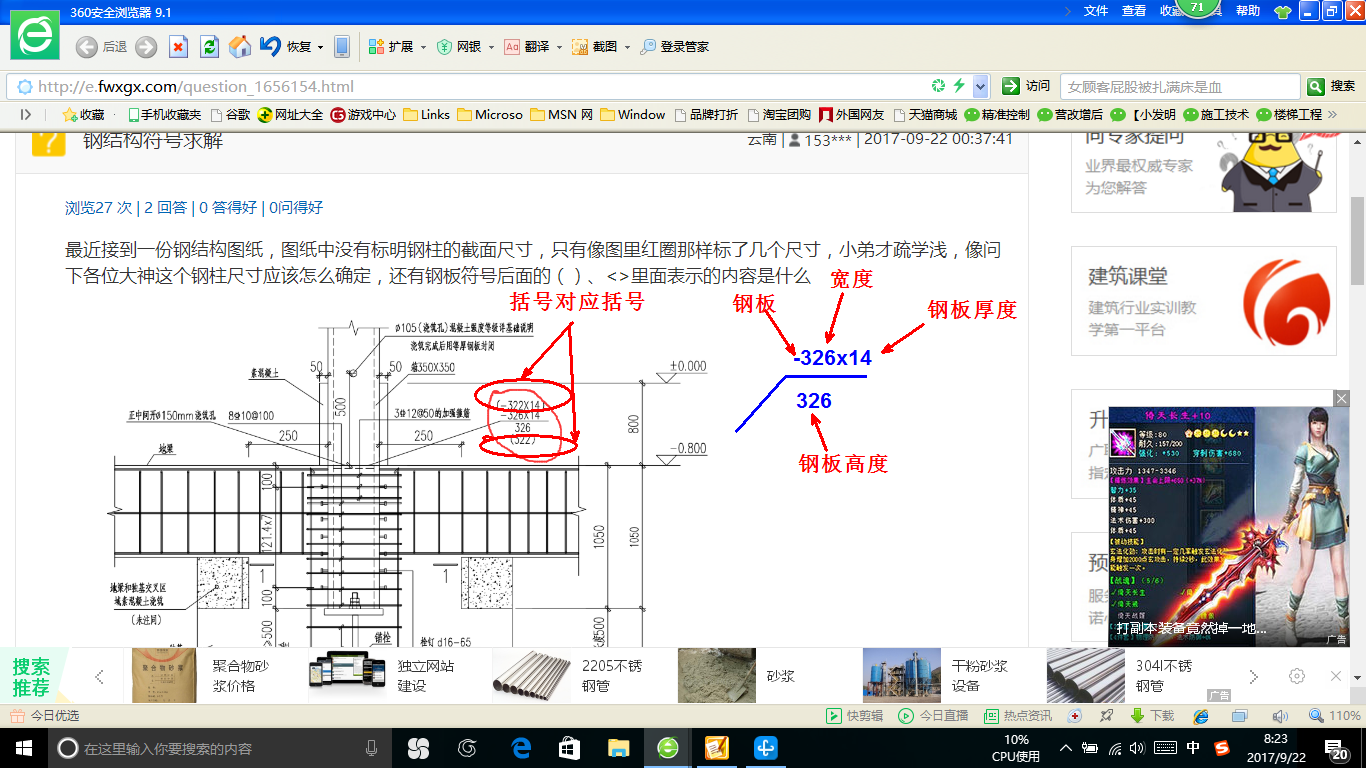The image size is (1366, 768).
Task: Click the 收藏 star favorites button
Action: [x=83, y=115]
